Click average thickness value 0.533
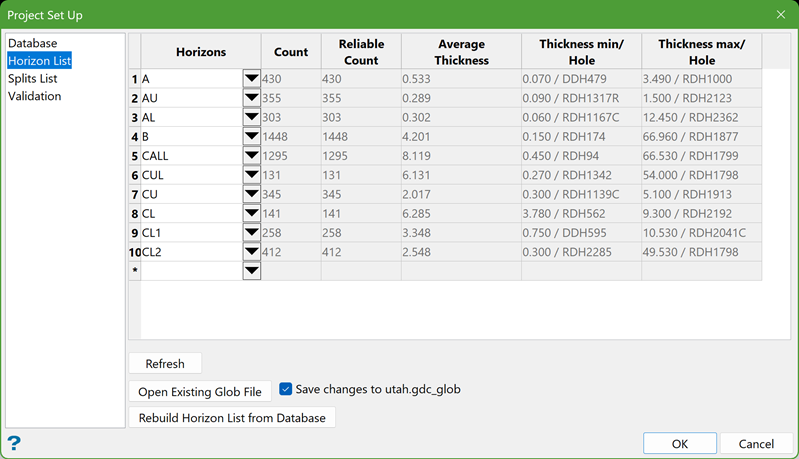This screenshot has height=459, width=799. 461,79
